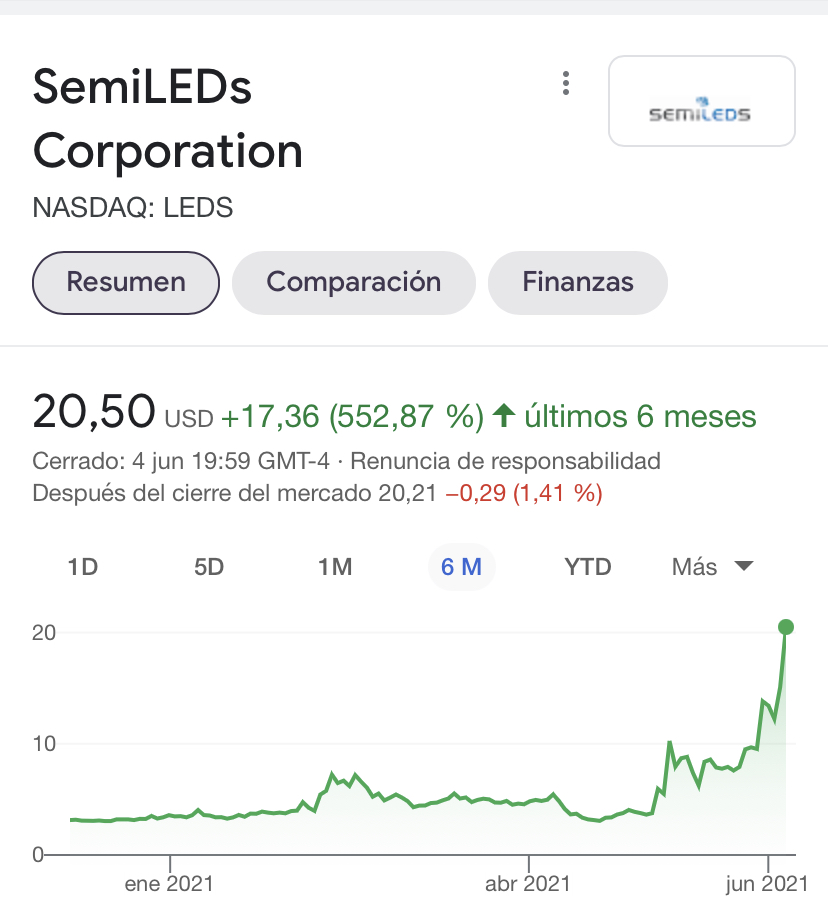Click the jun 2021 axis marker

(767, 883)
